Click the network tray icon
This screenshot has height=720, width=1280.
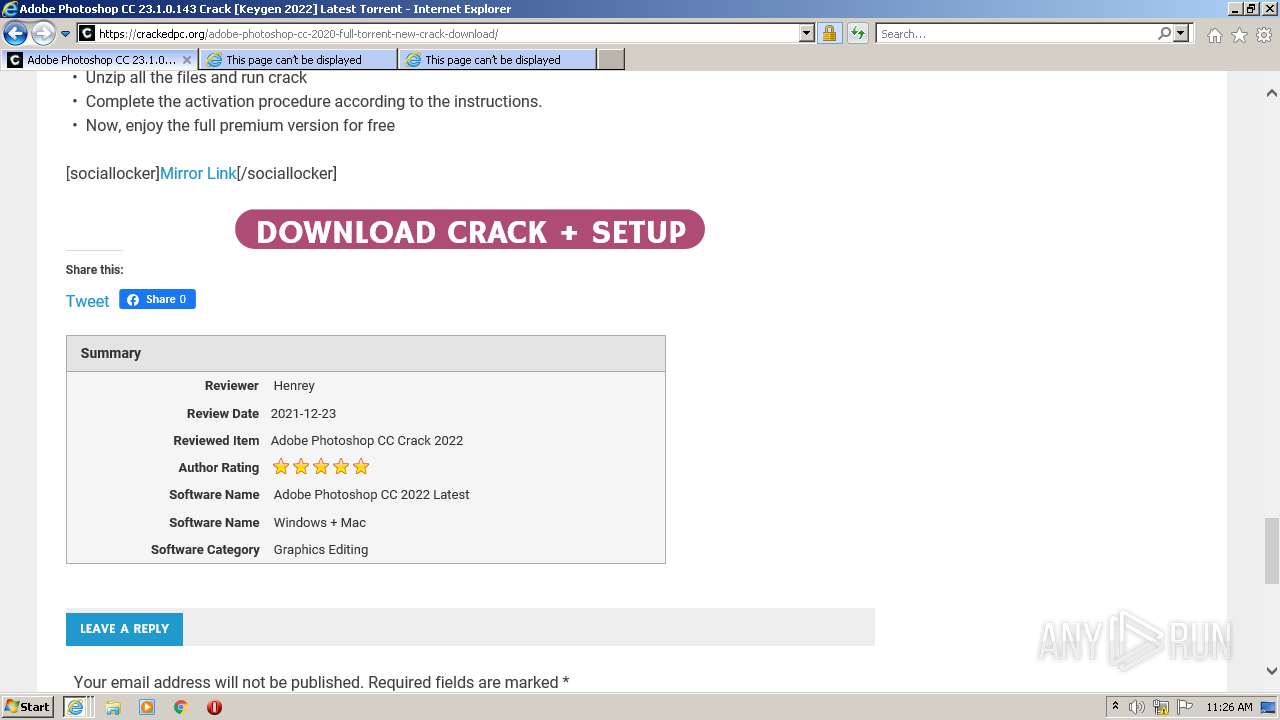click(1160, 707)
